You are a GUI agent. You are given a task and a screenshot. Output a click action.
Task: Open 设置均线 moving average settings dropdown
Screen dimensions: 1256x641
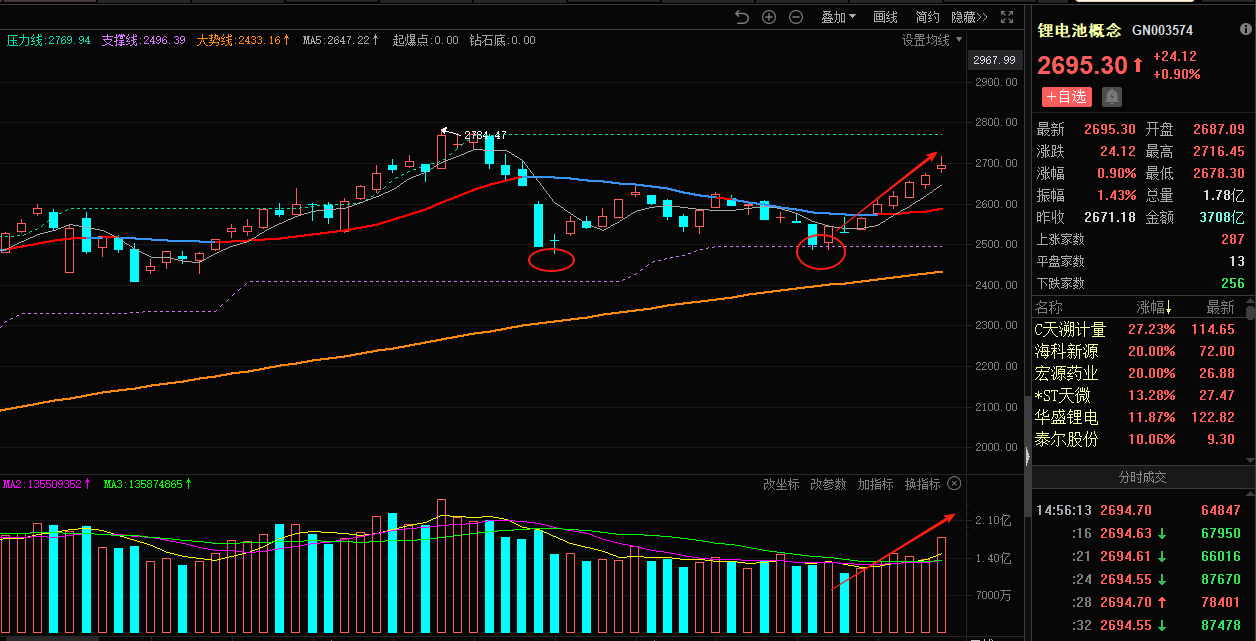tap(932, 40)
